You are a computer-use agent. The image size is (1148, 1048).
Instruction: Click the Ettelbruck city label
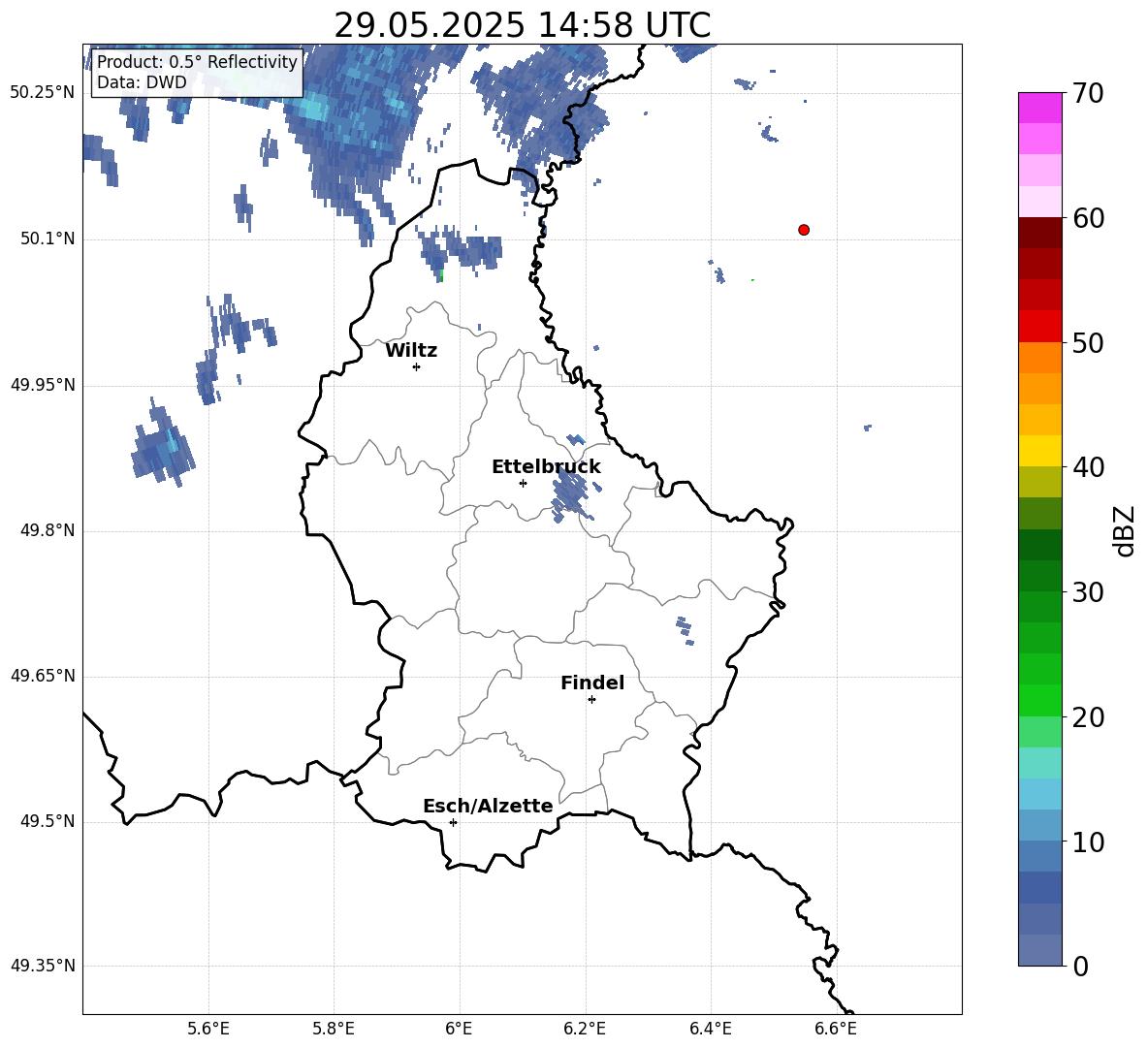546,467
